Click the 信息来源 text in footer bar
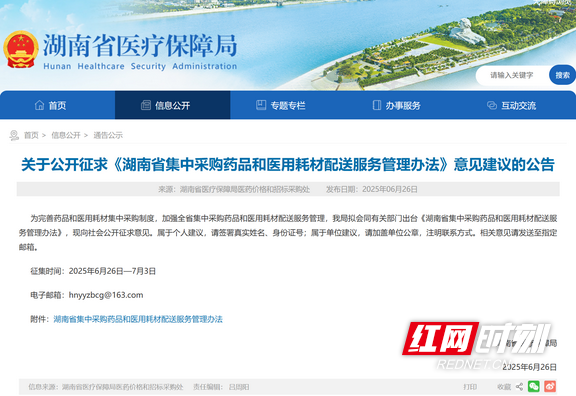576x396 pixels. pyautogui.click(x=105, y=387)
